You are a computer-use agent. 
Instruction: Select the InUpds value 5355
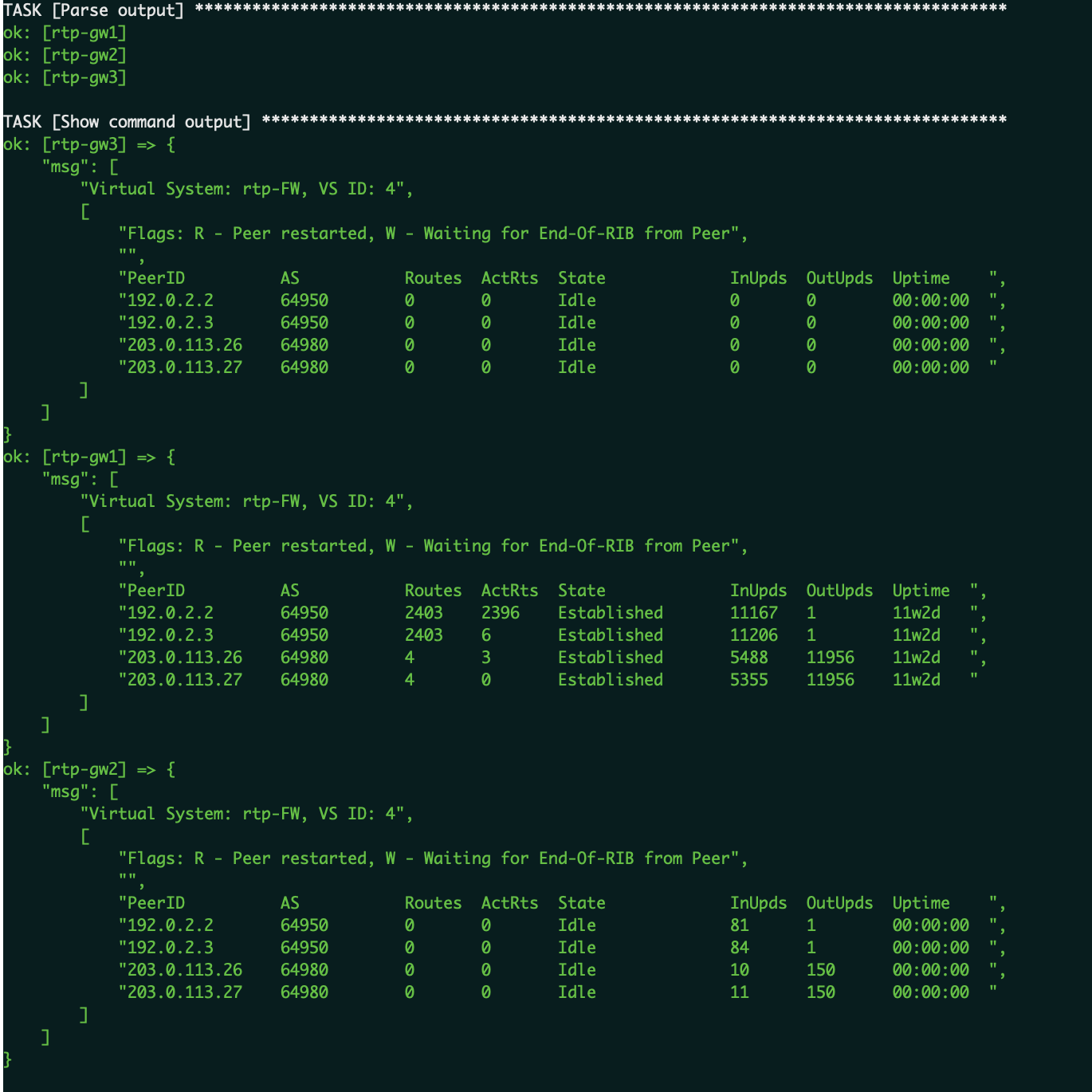748,680
